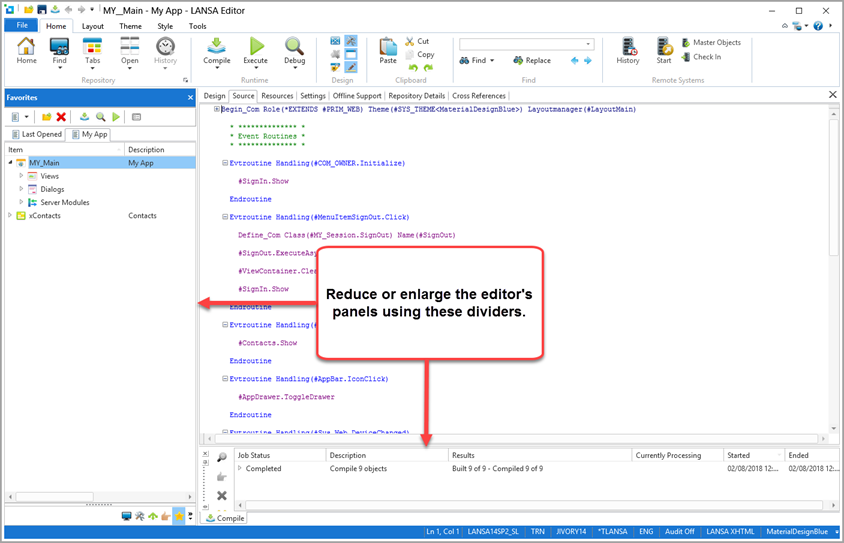Click the green play icon in Favorites toolbar
Viewport: 844px width, 543px height.
(116, 117)
